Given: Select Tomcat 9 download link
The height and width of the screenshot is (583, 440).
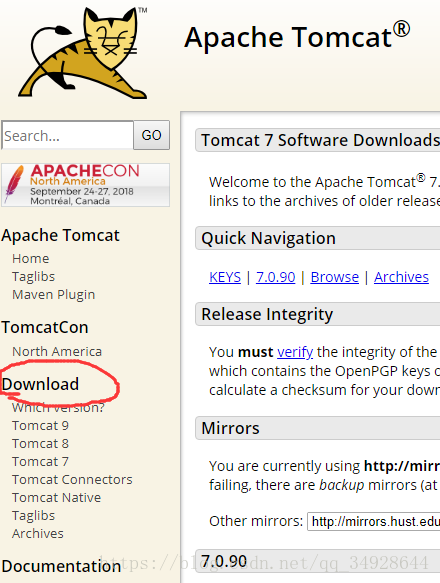Looking at the screenshot, I should pos(40,425).
